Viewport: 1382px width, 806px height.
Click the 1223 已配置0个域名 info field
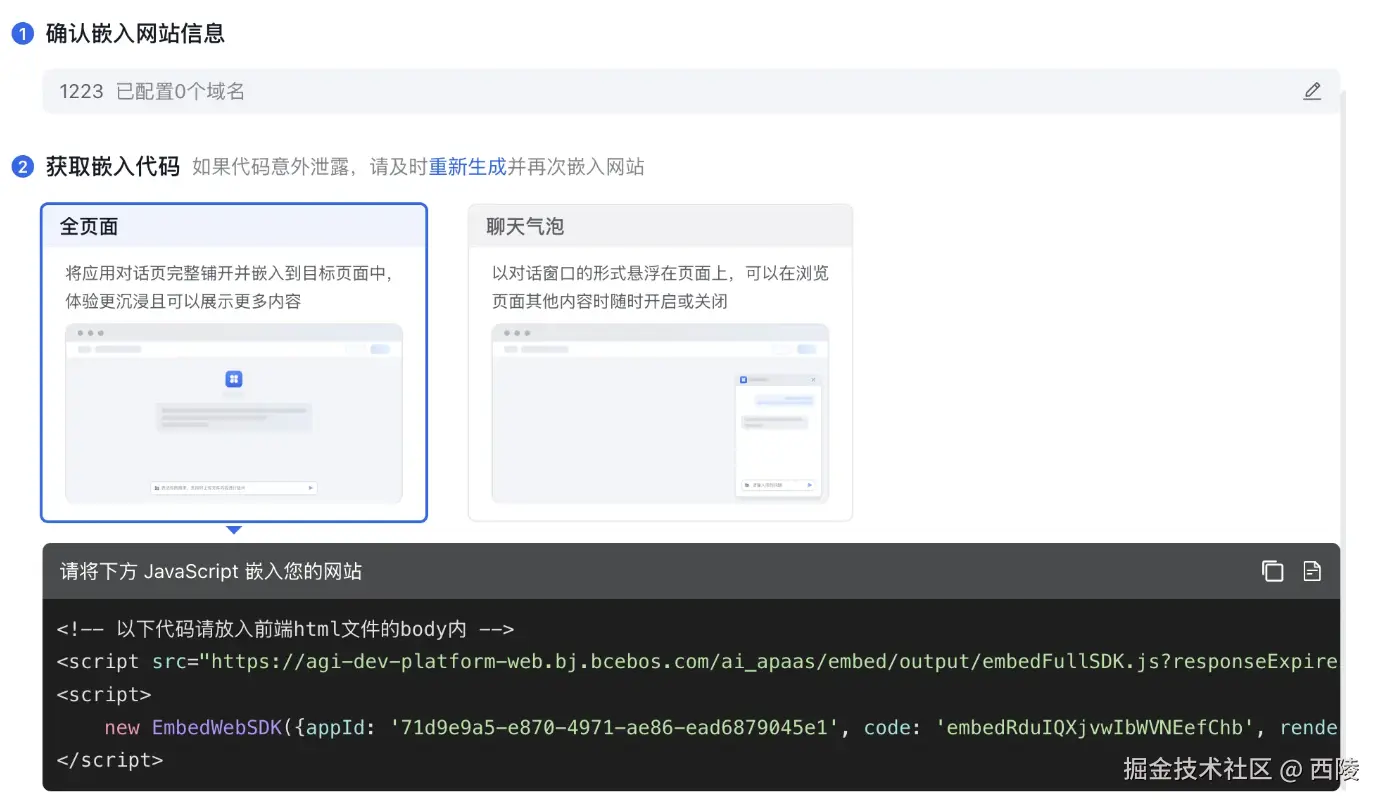click(x=690, y=91)
